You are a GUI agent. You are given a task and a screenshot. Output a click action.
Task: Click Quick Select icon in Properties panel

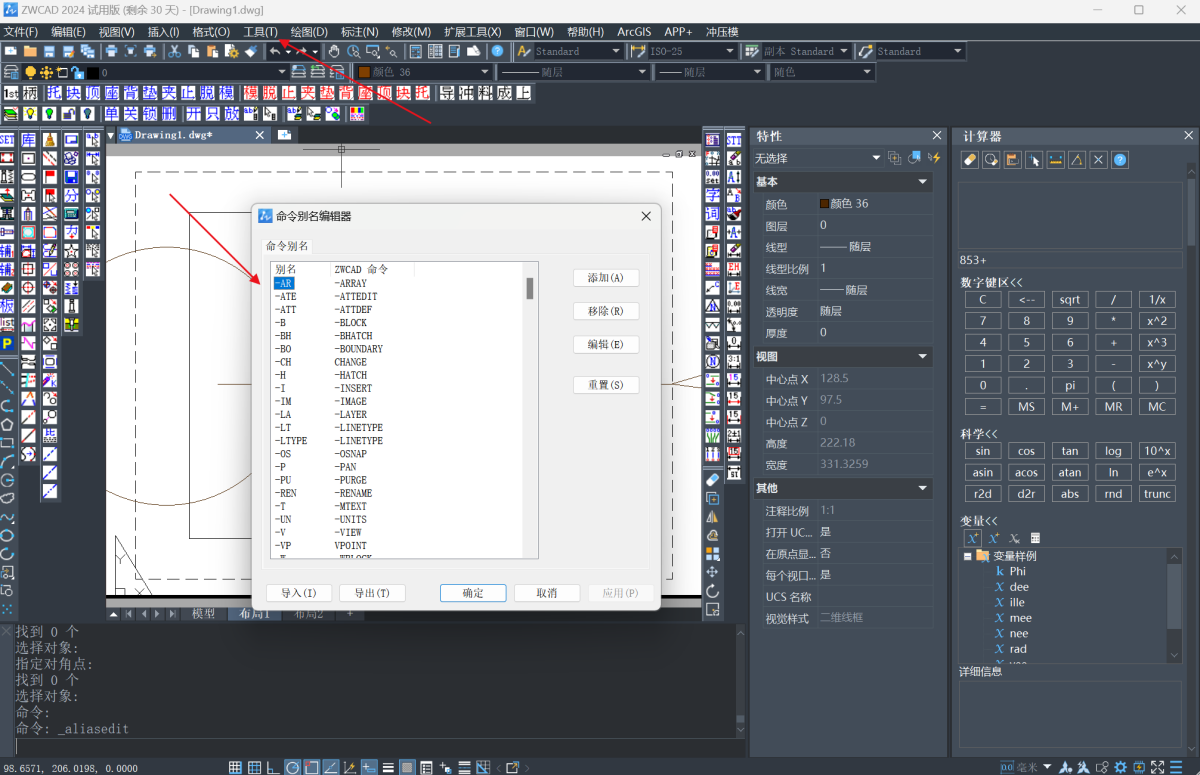935,158
